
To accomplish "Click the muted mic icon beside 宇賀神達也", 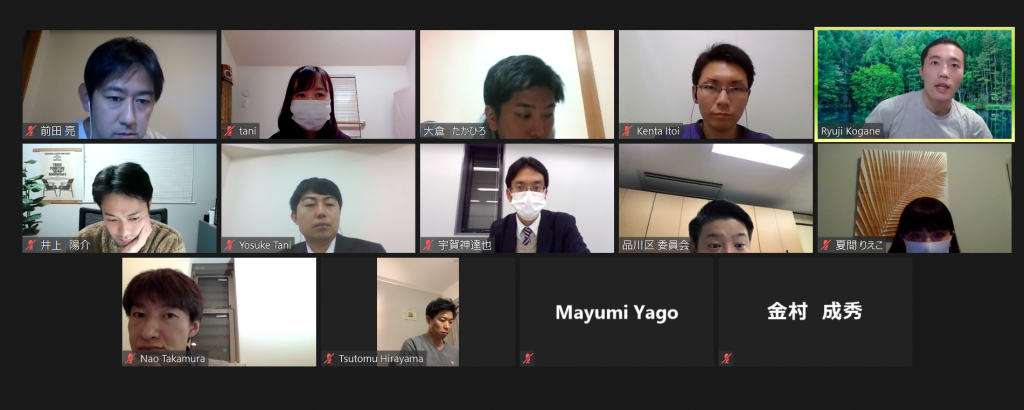I will click(428, 245).
